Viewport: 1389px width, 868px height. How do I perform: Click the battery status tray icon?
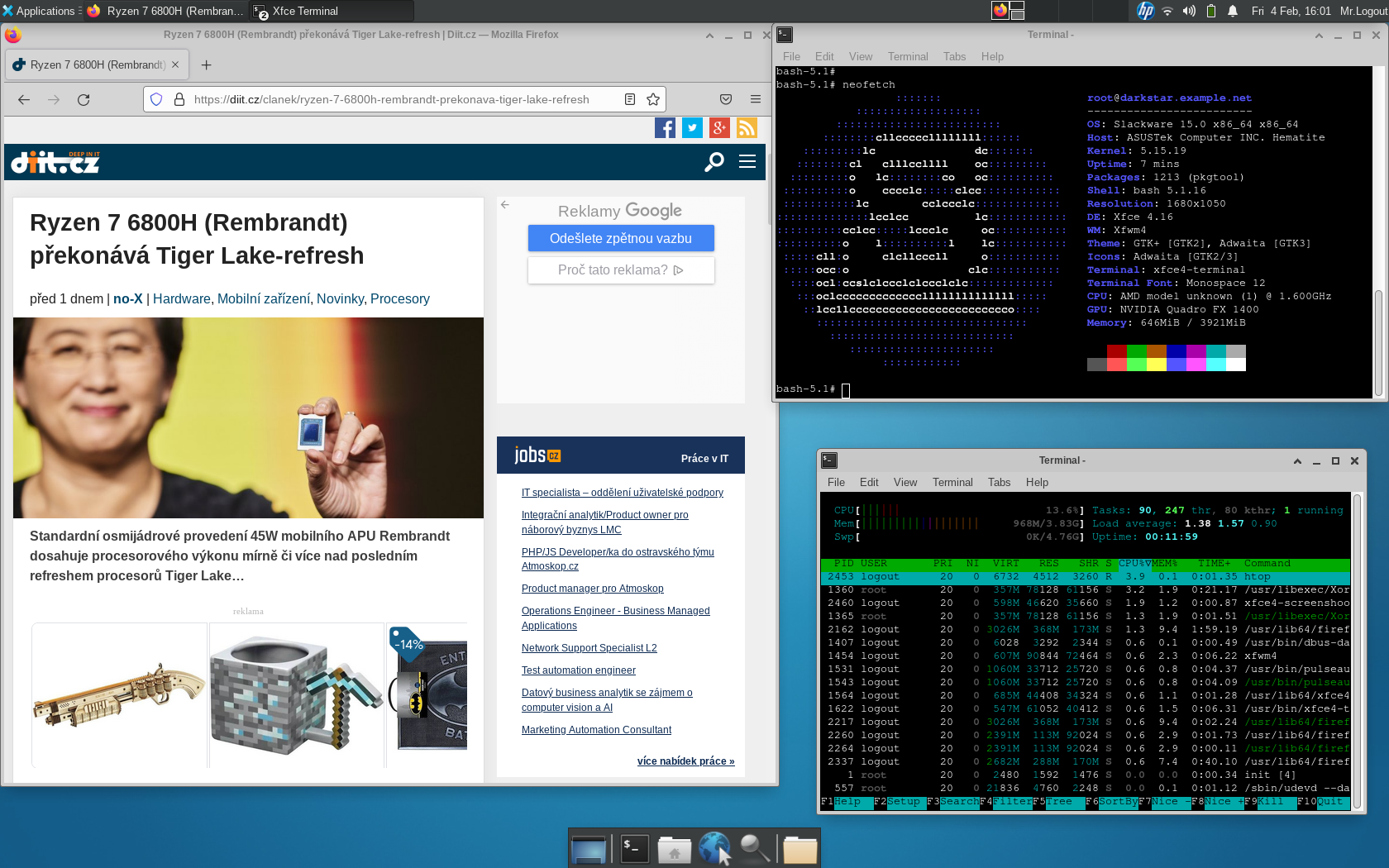click(1211, 11)
